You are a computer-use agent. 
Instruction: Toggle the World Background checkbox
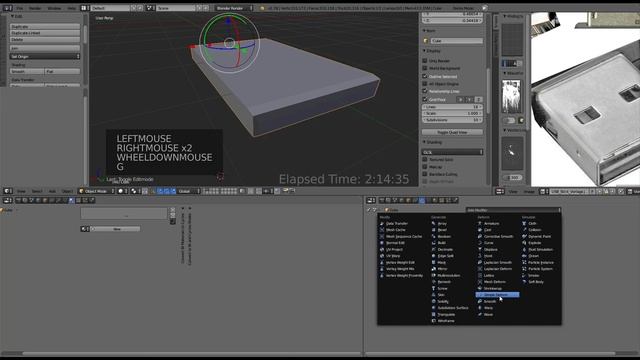point(425,68)
